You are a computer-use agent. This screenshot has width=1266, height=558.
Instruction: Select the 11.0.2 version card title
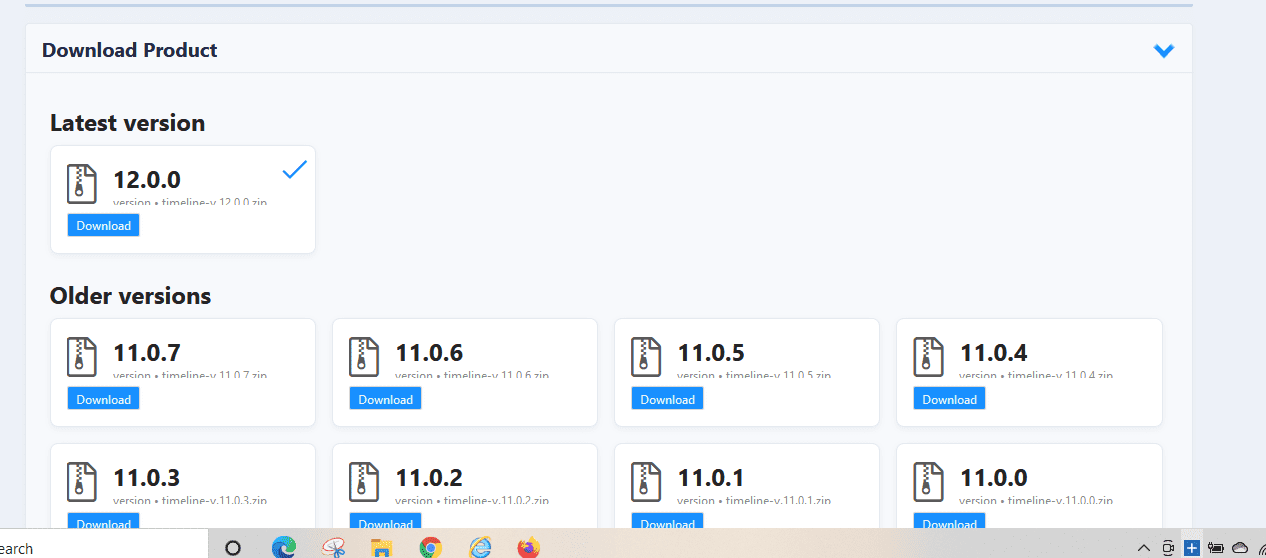(429, 478)
